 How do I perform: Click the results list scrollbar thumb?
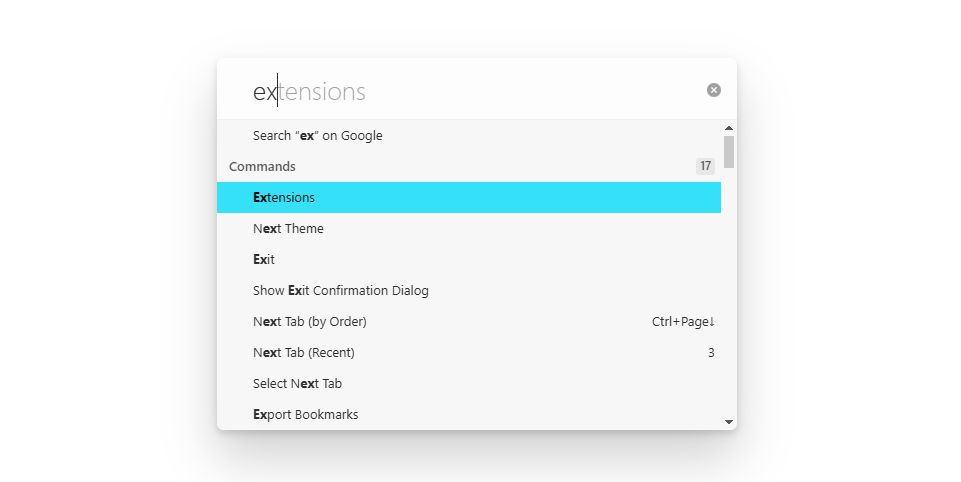coord(729,151)
